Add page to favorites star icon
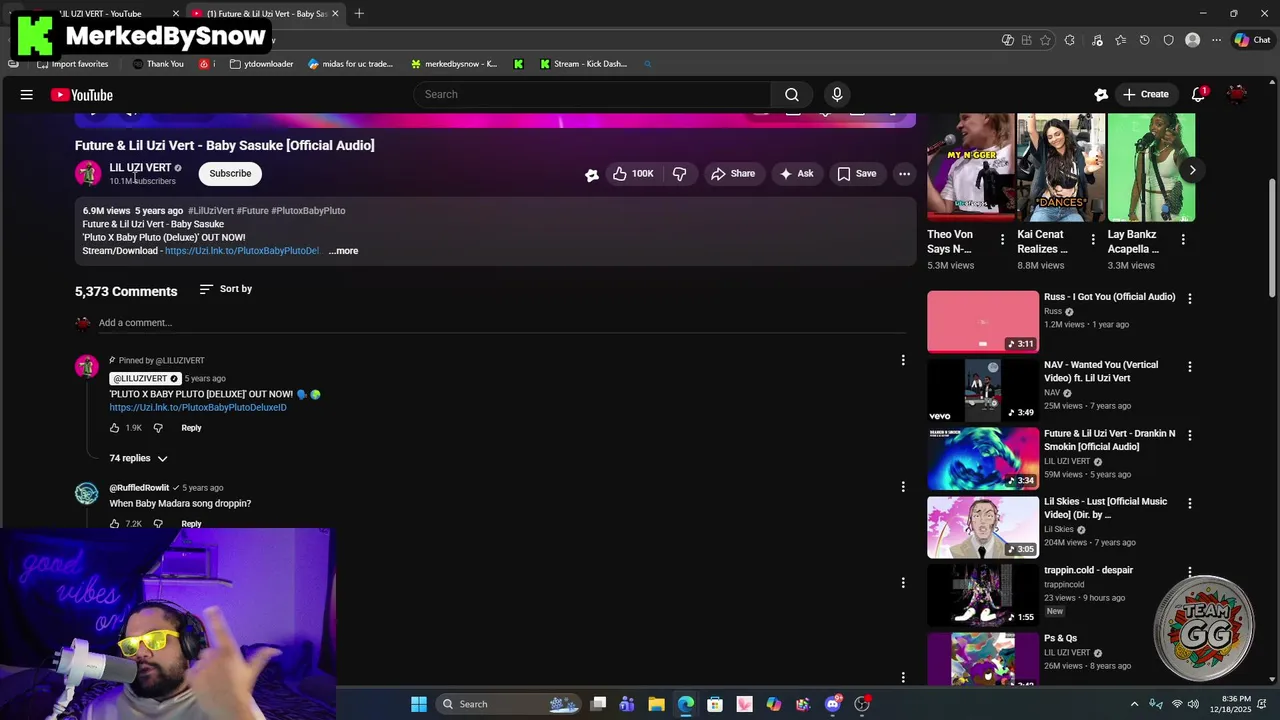This screenshot has height=720, width=1280. [x=1045, y=40]
